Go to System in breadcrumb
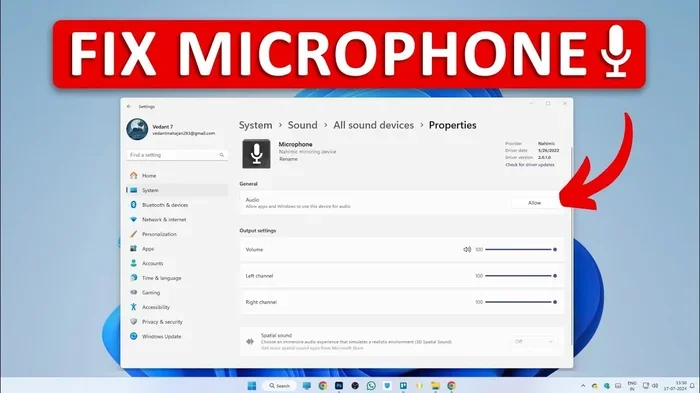 [255, 125]
